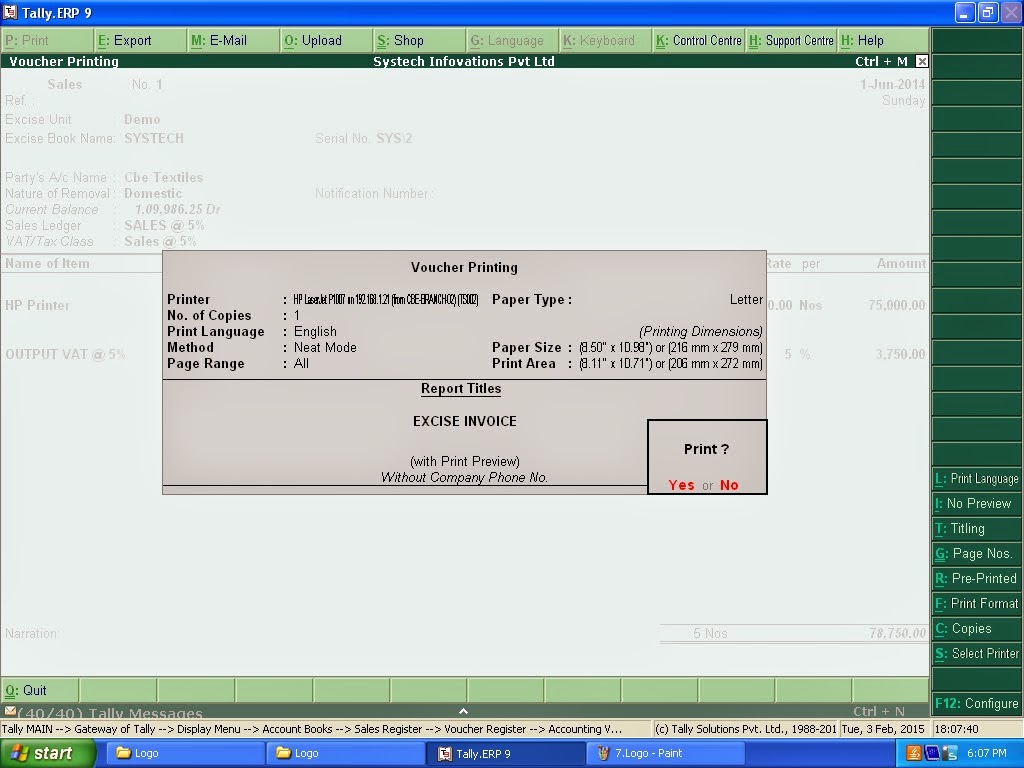The height and width of the screenshot is (768, 1024).
Task: Close the Voucher Printing screen with X
Action: pyautogui.click(x=921, y=61)
